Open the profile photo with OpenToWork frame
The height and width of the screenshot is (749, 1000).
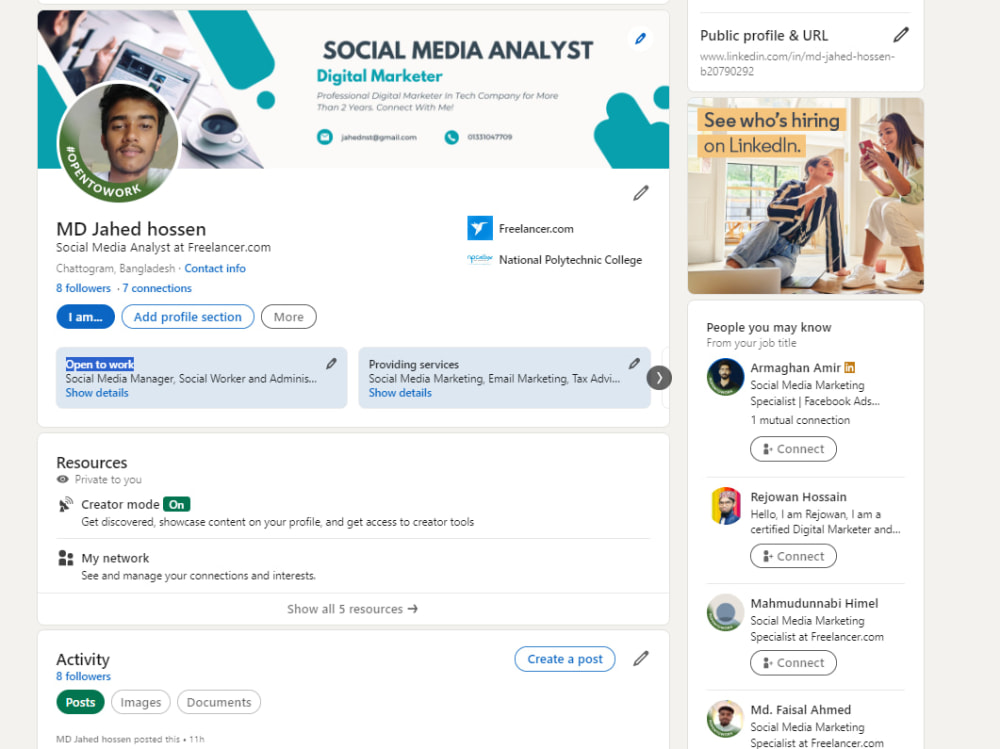tap(119, 142)
